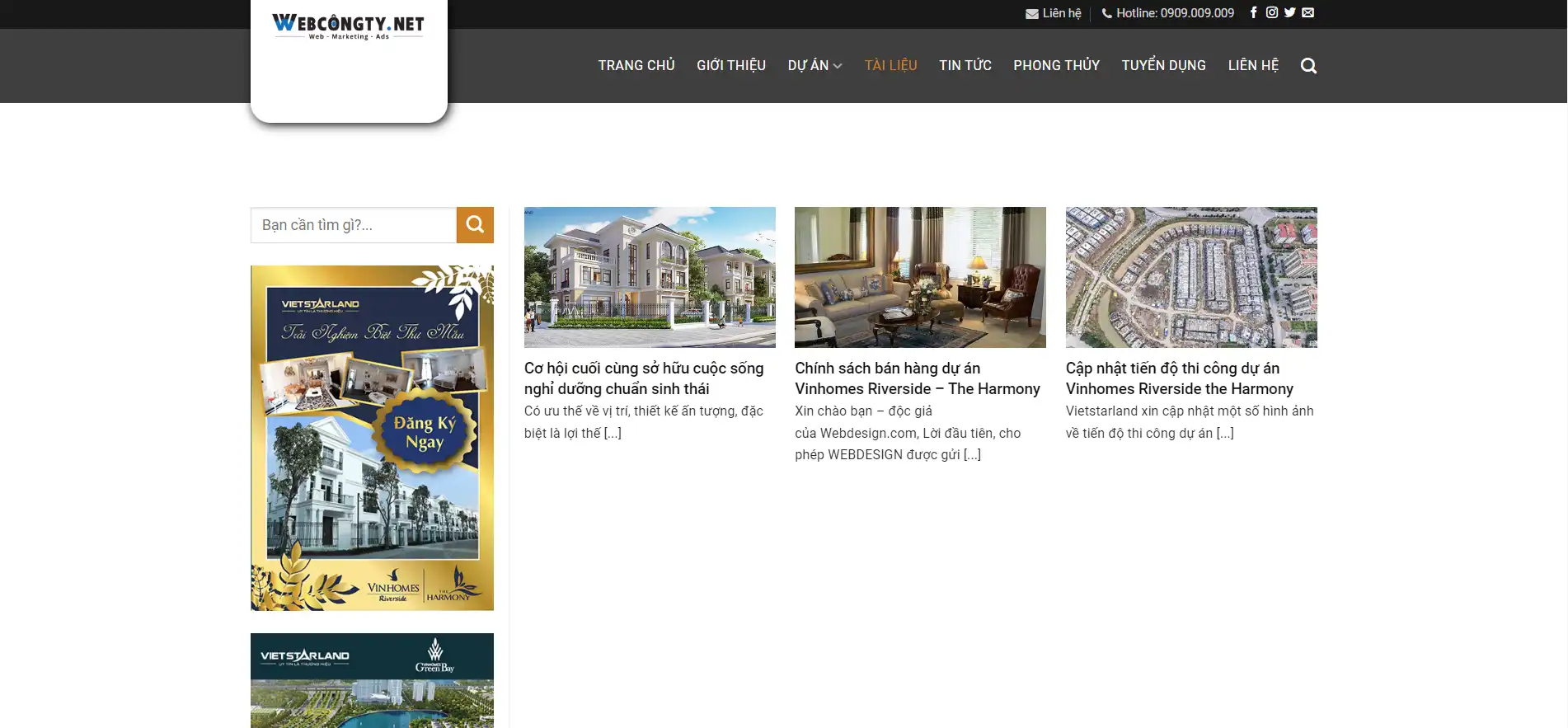
Task: Go to the TIN TỨC menu
Action: click(965, 66)
